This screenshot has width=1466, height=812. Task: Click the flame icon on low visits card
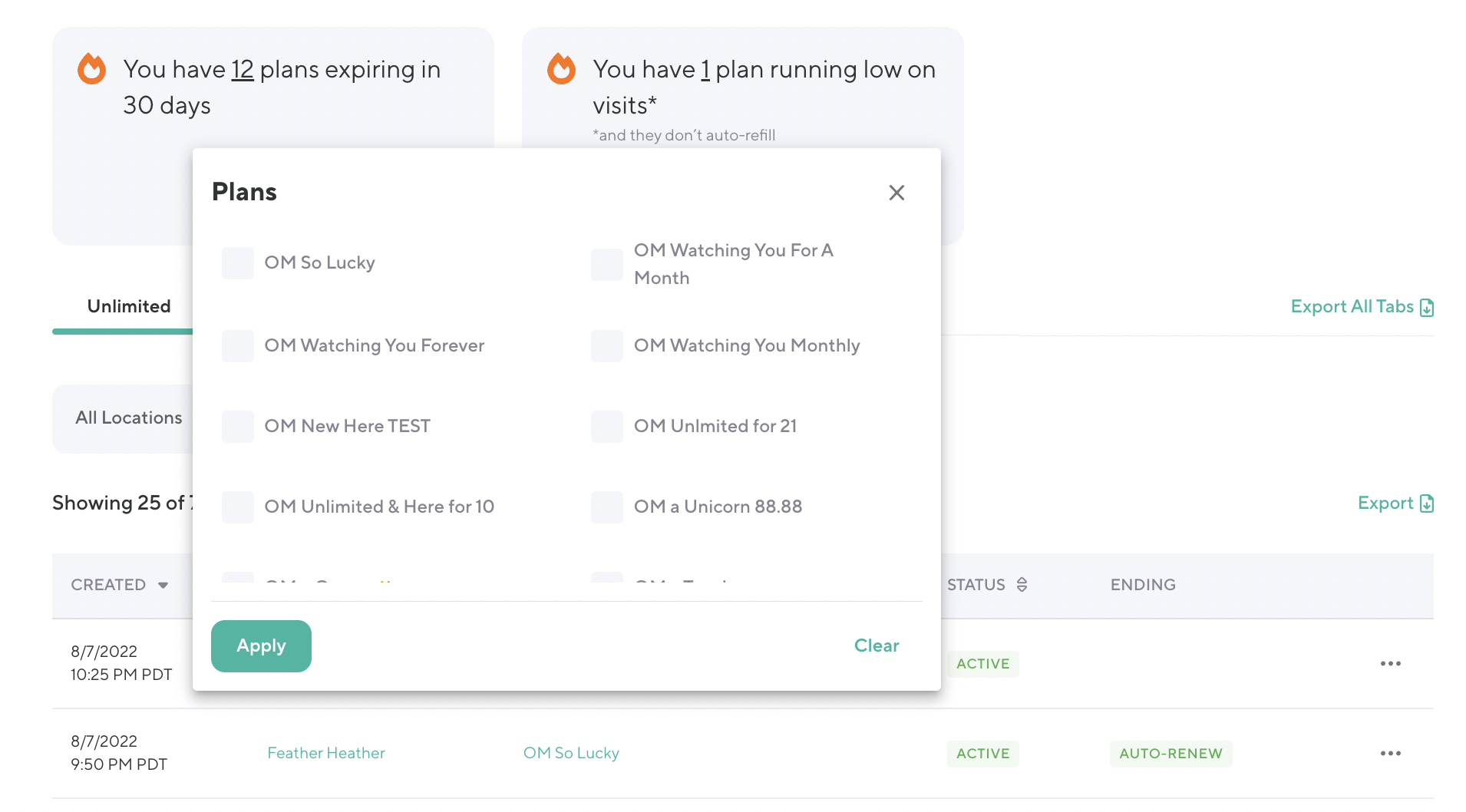click(561, 69)
